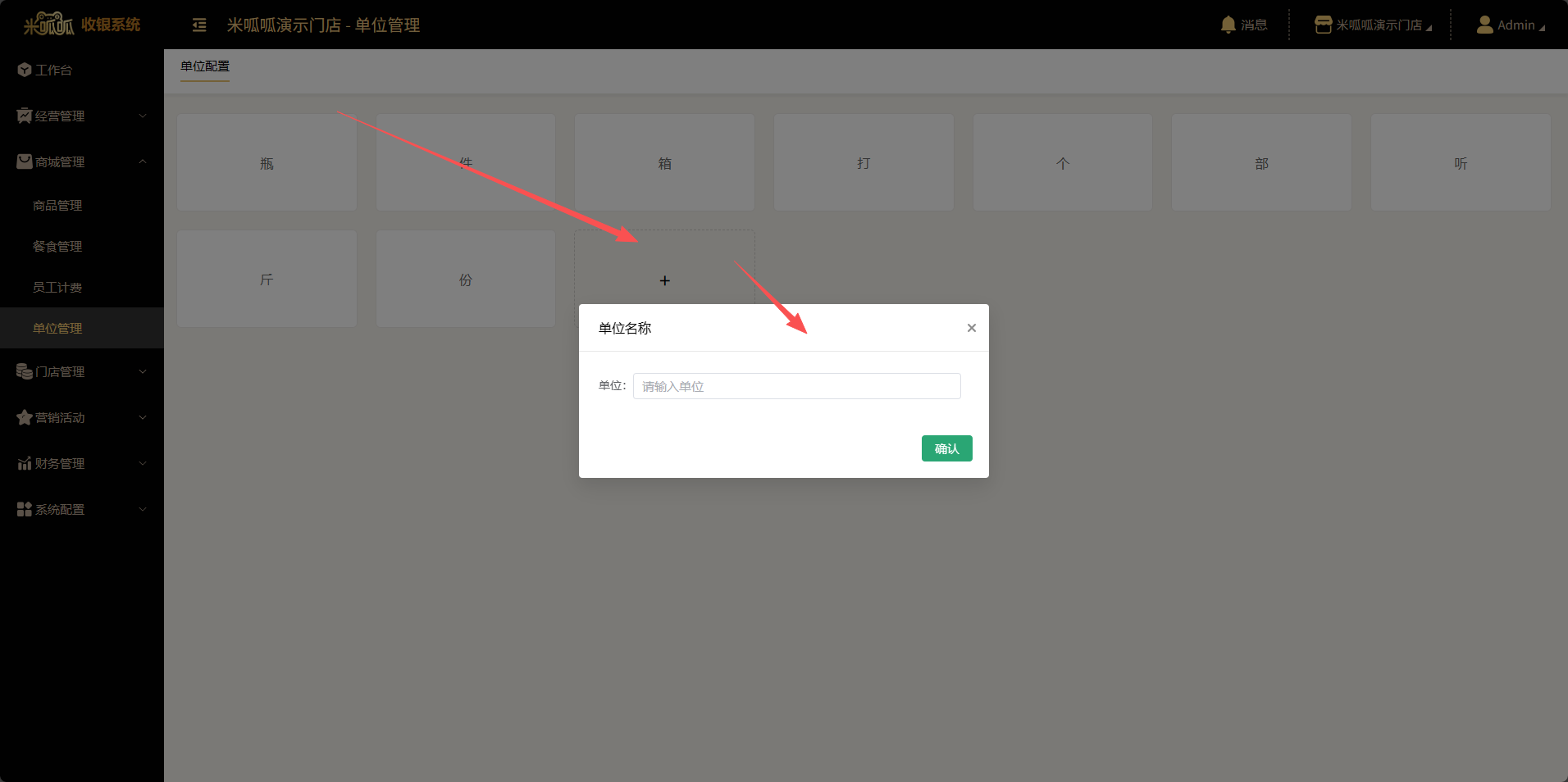Click the 经营管理 chart icon
Viewport: 1568px width, 782px height.
pos(24,116)
